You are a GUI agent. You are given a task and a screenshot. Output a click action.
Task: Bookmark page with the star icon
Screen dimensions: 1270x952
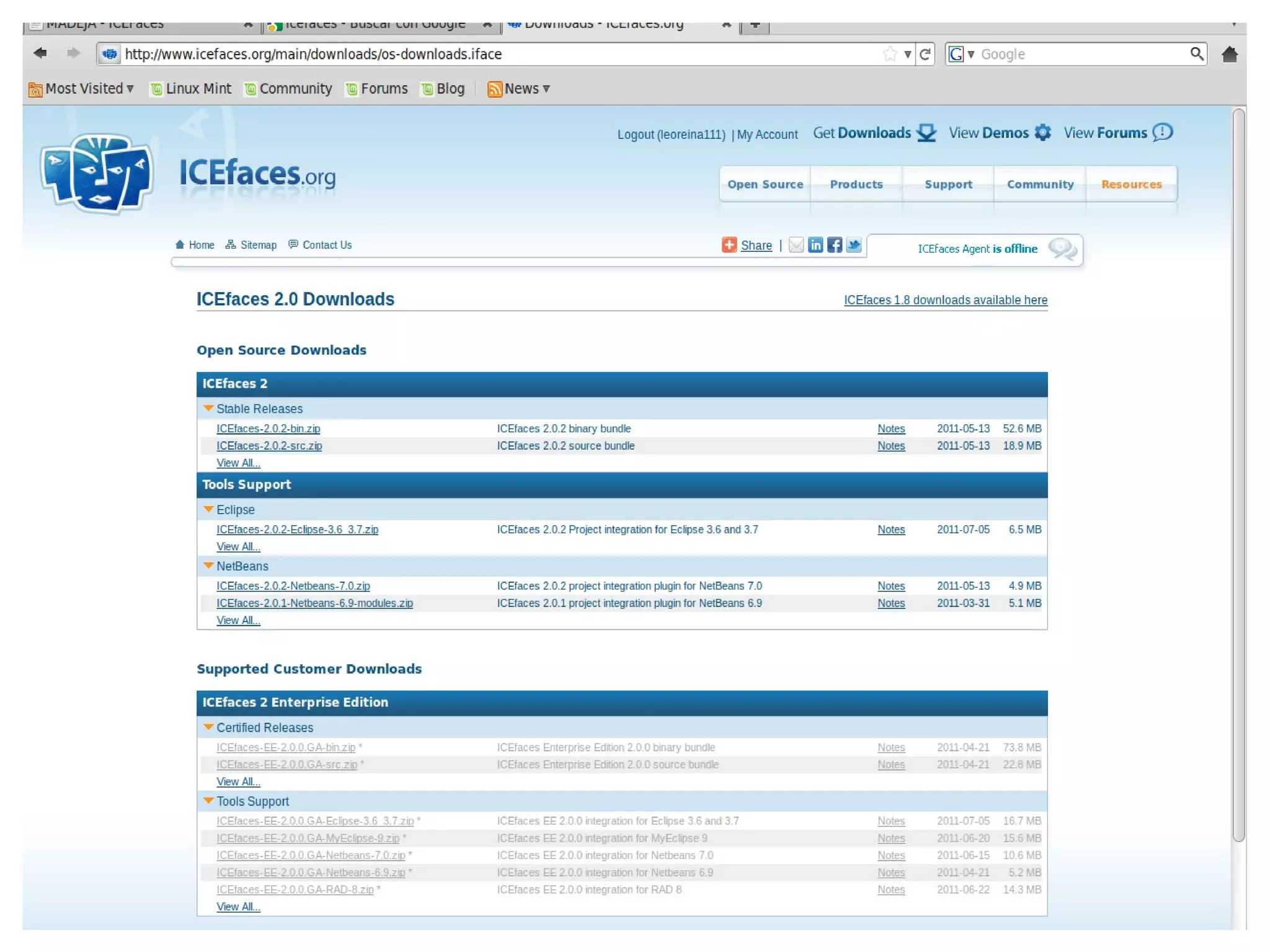[889, 54]
